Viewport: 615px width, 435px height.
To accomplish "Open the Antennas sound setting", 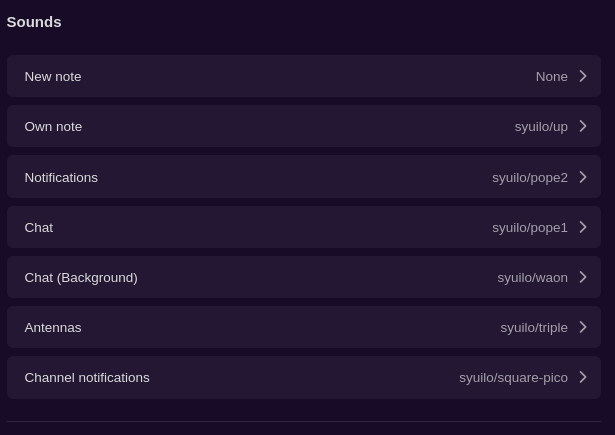I will point(304,327).
